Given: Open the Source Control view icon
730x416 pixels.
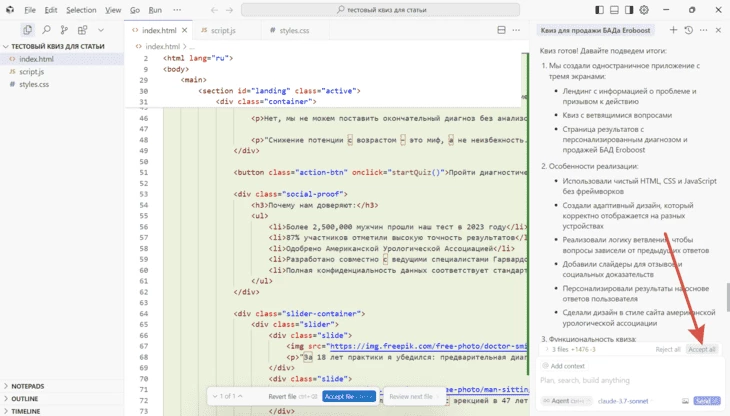Looking at the screenshot, I should click(64, 30).
